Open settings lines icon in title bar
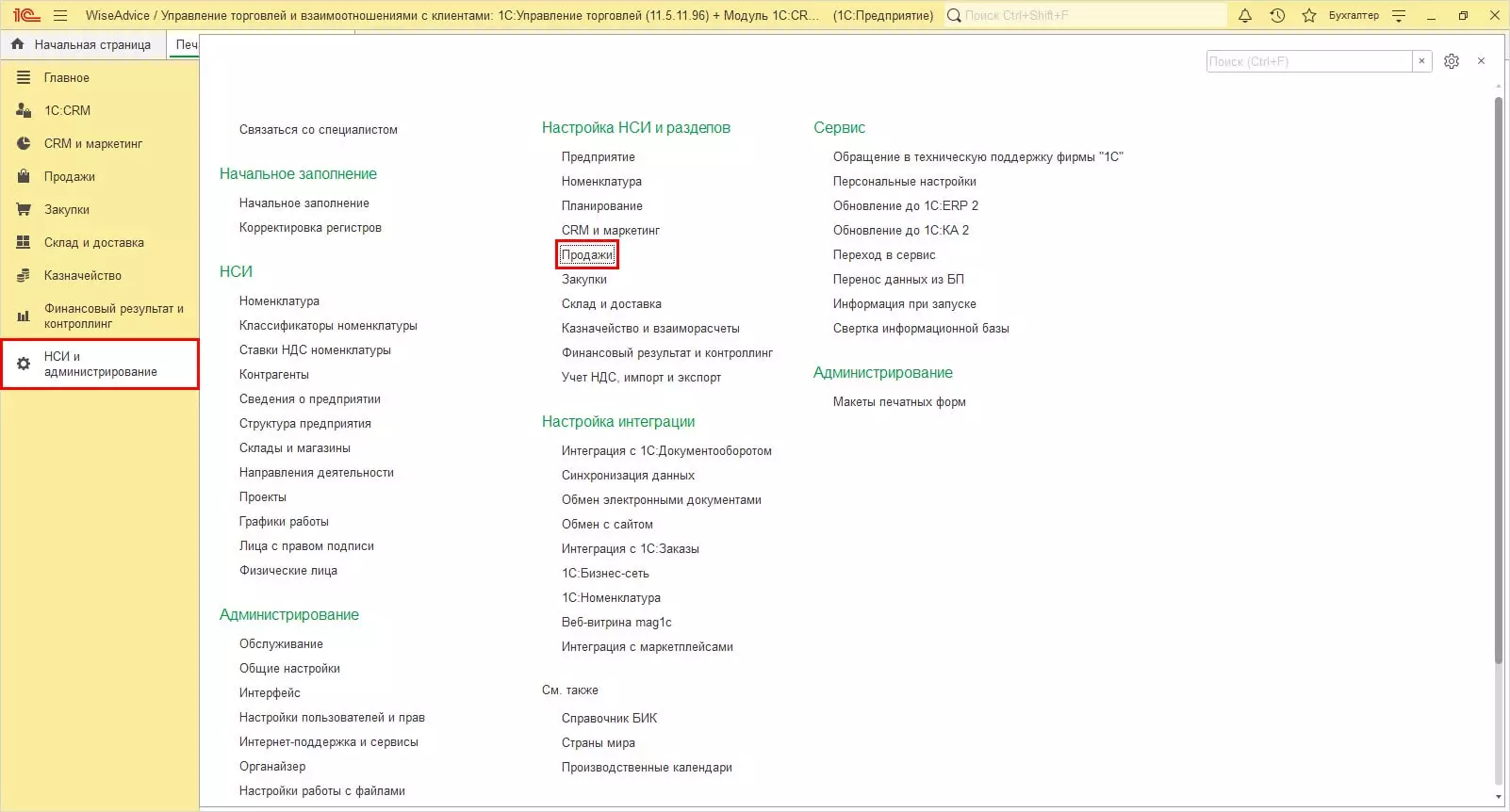 (1399, 15)
